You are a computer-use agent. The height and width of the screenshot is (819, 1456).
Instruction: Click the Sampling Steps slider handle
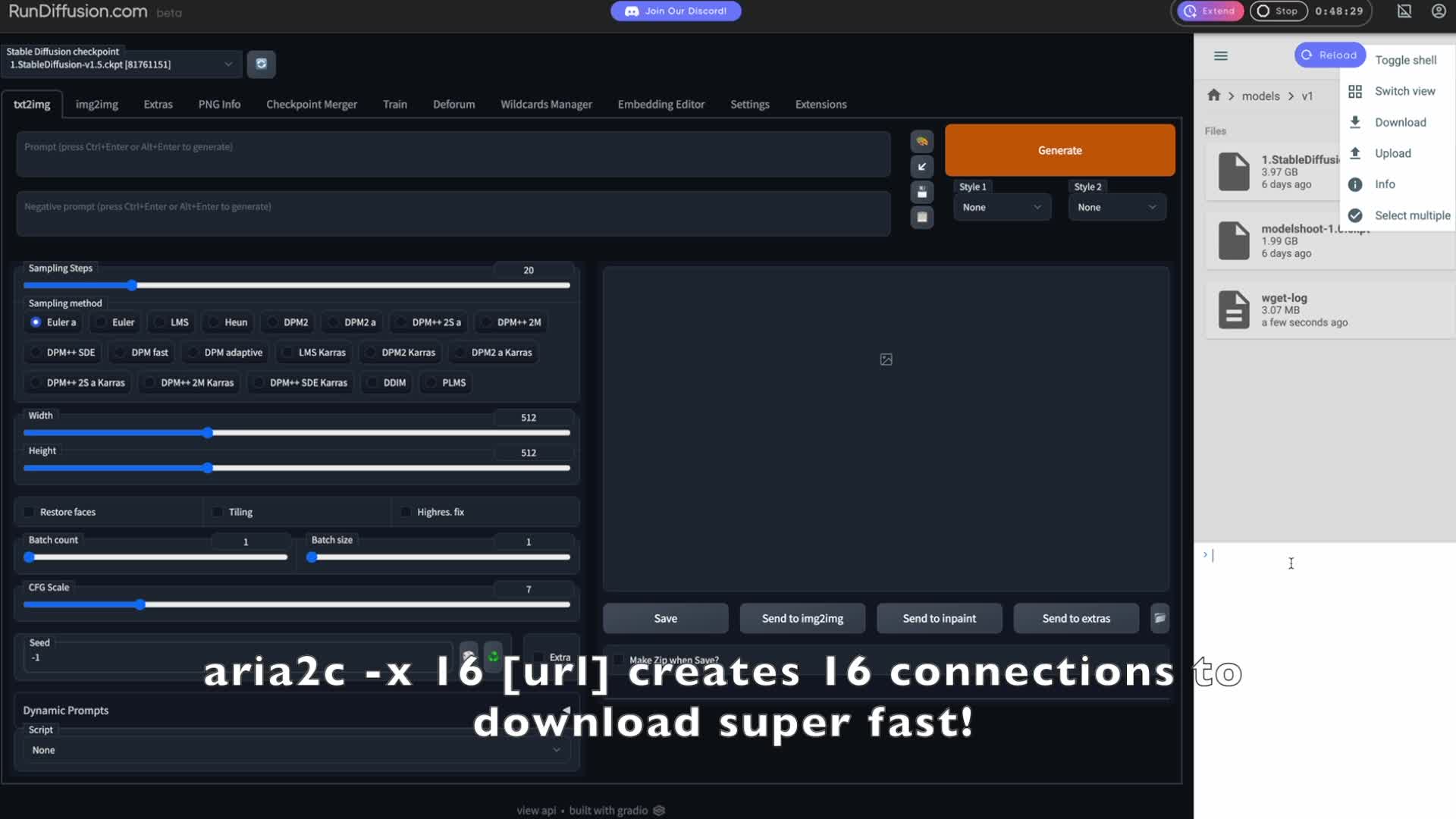132,285
